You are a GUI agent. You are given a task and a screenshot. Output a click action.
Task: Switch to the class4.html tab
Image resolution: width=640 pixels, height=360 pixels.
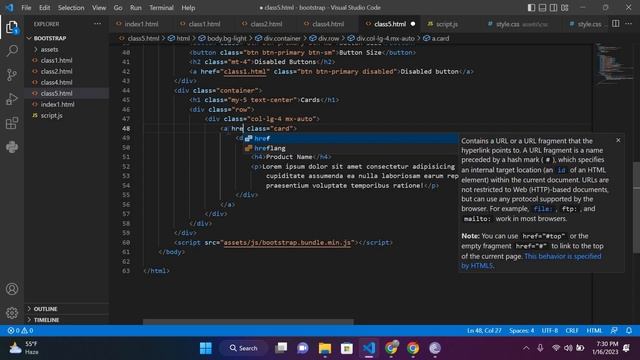[x=328, y=24]
